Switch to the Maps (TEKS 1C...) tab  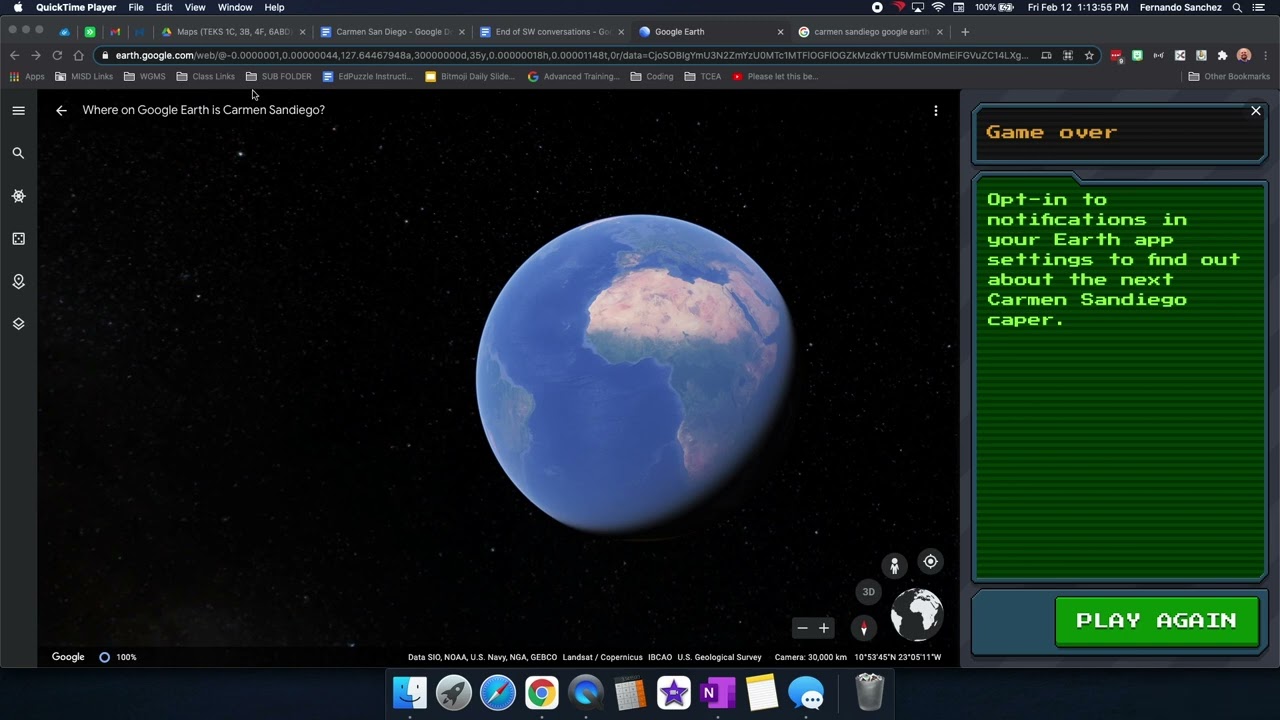tap(233, 32)
